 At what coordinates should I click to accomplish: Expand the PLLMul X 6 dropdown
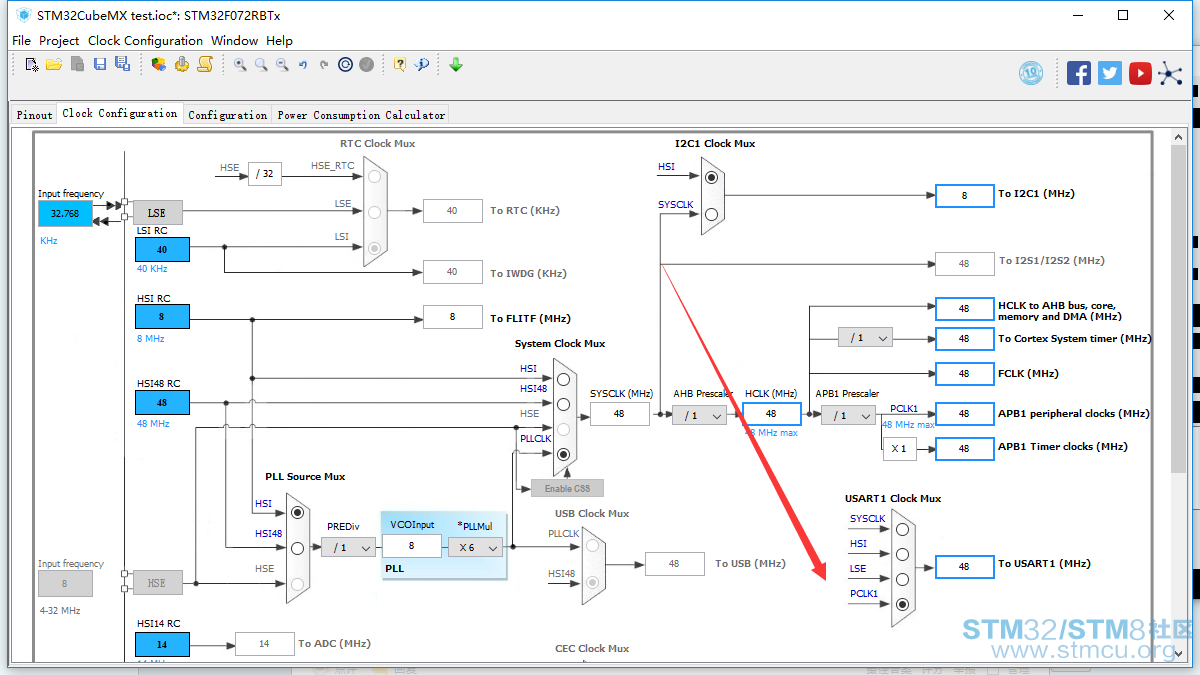475,548
